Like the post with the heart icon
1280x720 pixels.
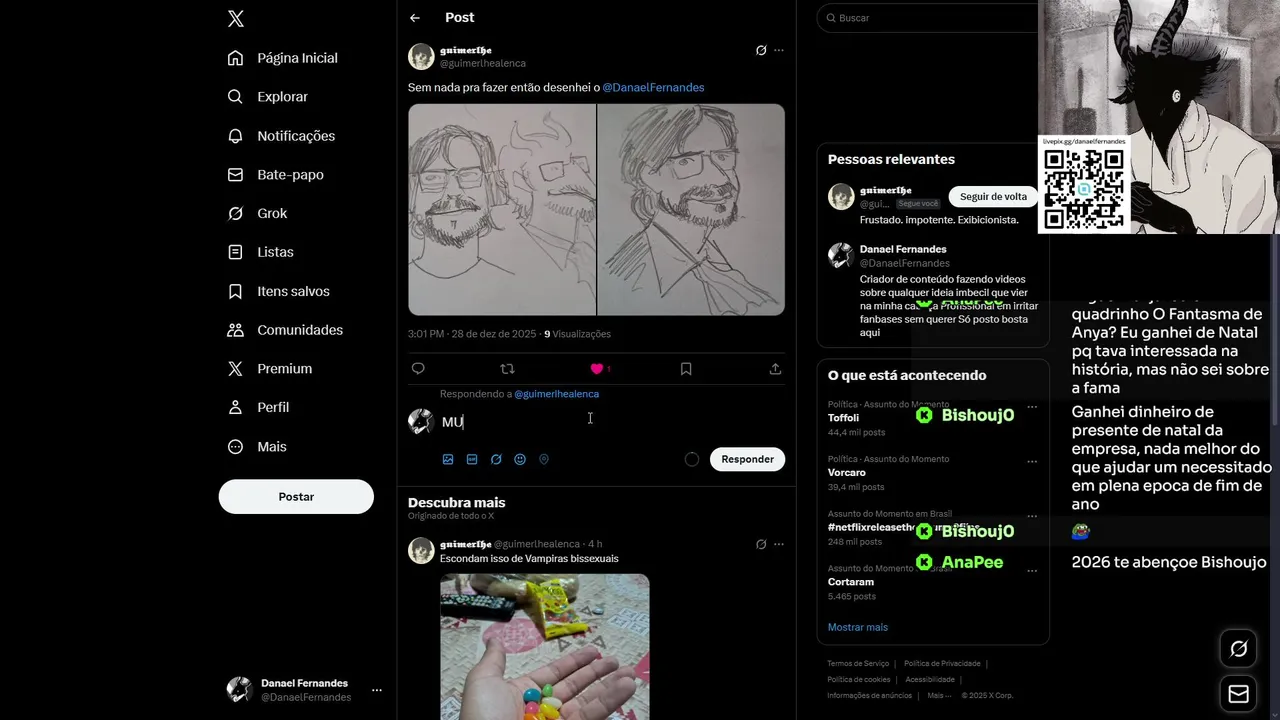click(597, 369)
